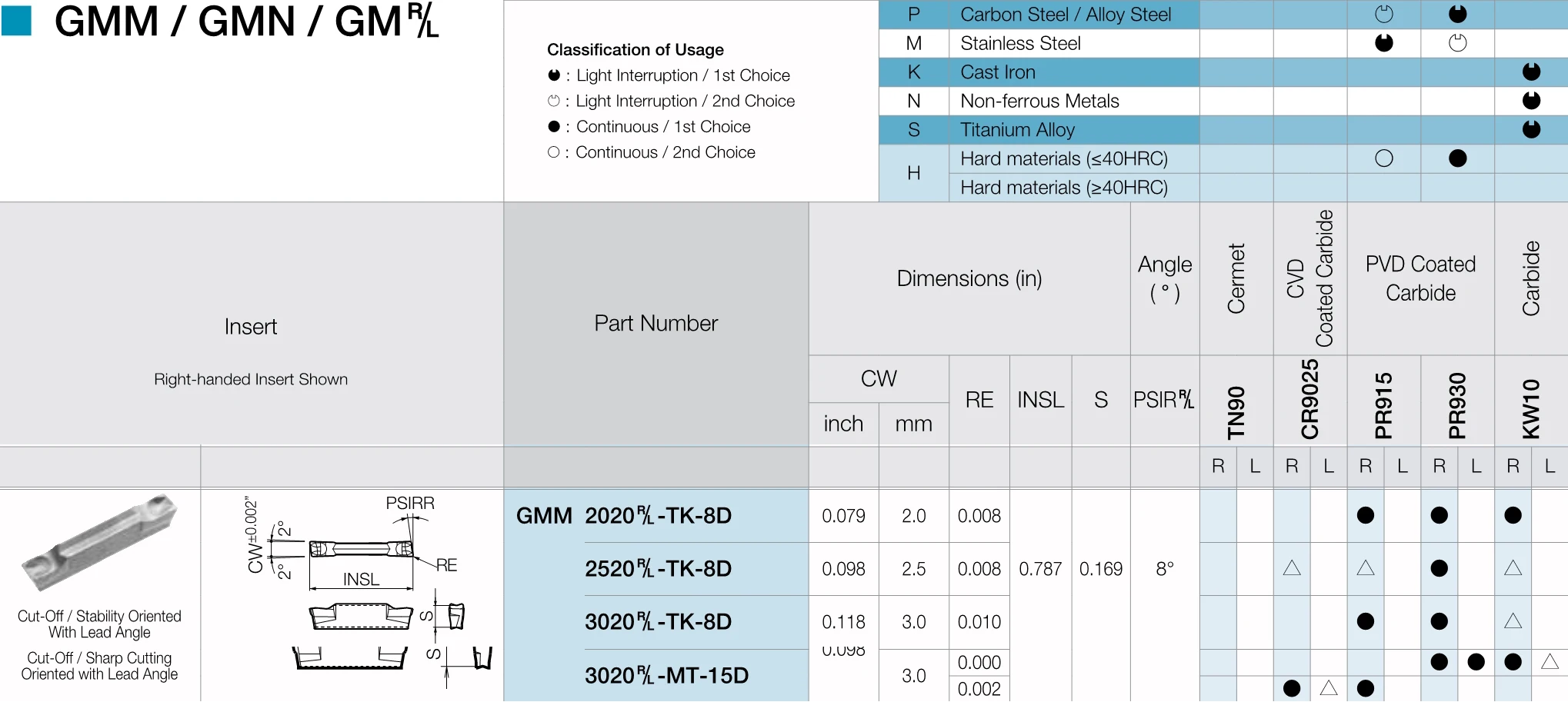Click the Light Interruption 1st Choice legend symbol
This screenshot has width=1568, height=702.
(554, 75)
